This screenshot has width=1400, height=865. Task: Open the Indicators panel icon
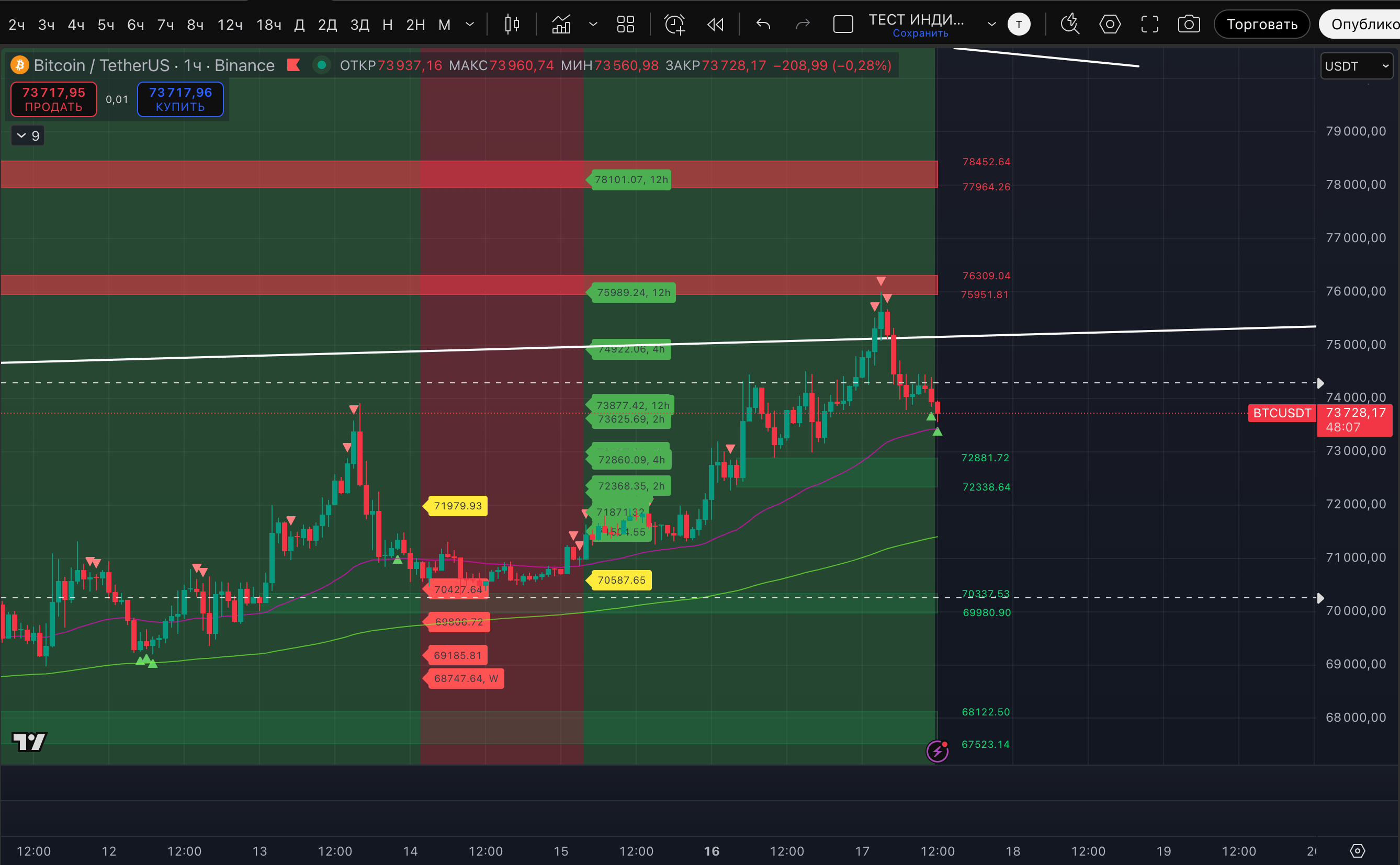561,25
